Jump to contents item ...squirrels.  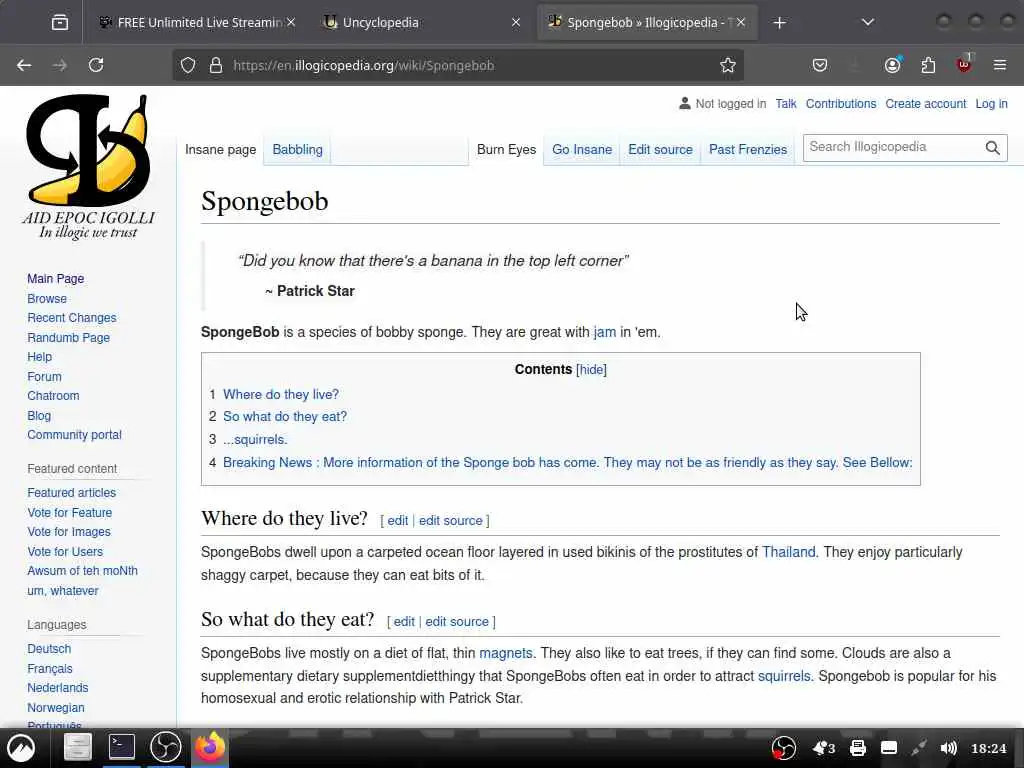point(255,440)
